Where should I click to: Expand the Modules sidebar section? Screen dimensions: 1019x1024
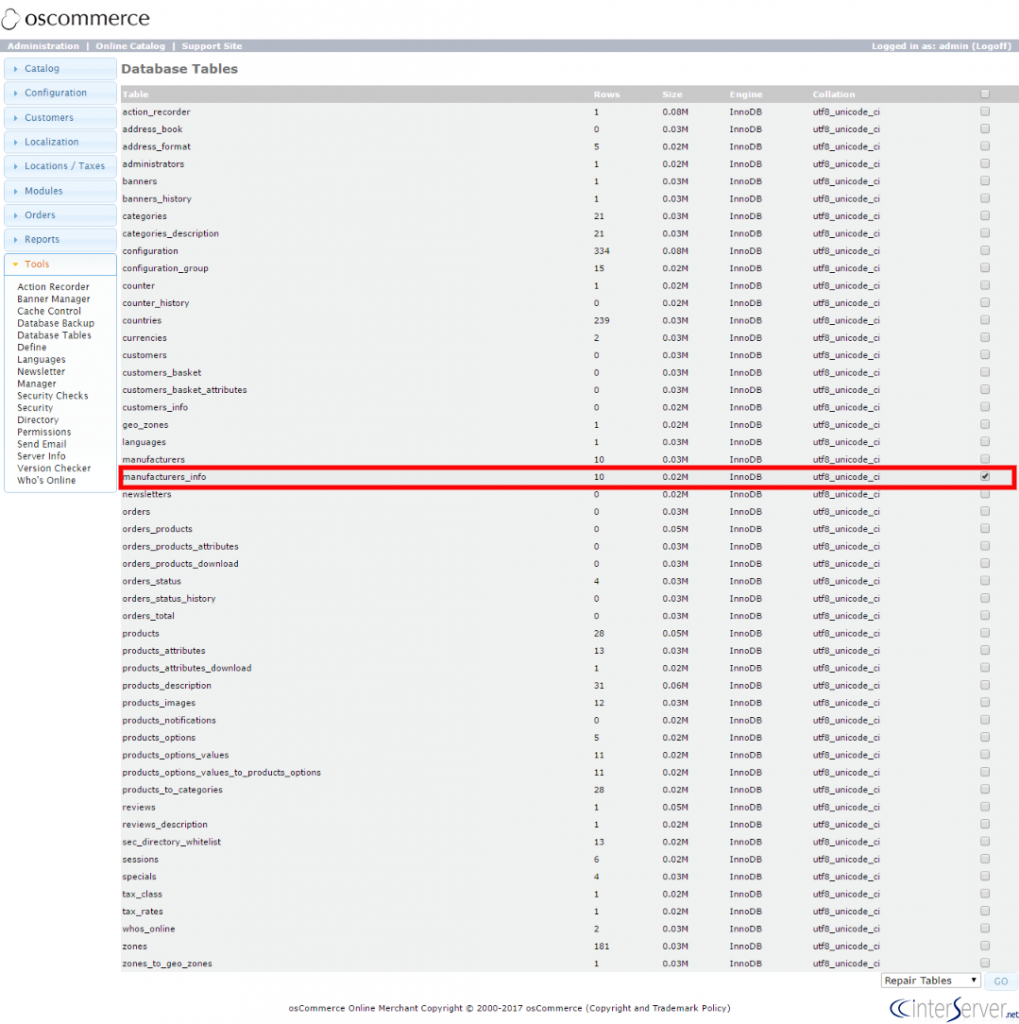point(60,191)
